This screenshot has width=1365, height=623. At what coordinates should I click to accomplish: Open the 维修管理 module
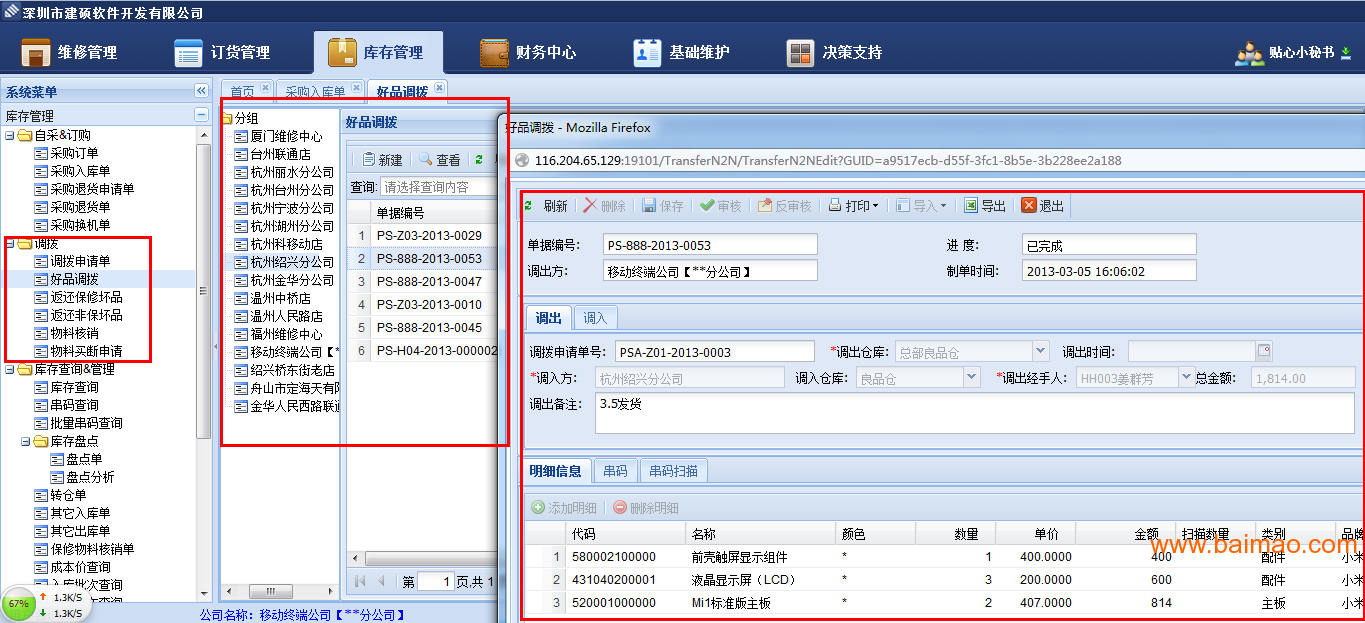pos(70,52)
